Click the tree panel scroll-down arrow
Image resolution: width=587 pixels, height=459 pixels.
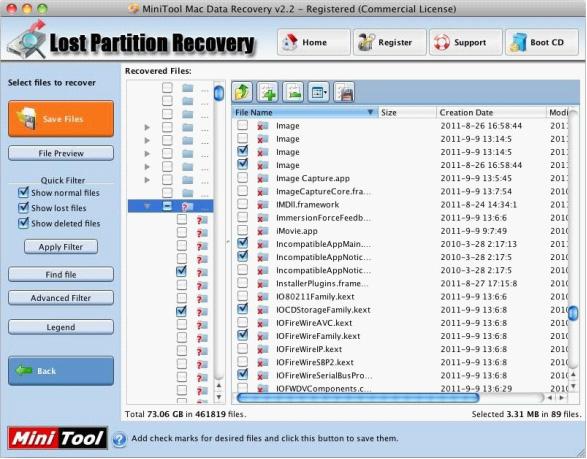219,397
